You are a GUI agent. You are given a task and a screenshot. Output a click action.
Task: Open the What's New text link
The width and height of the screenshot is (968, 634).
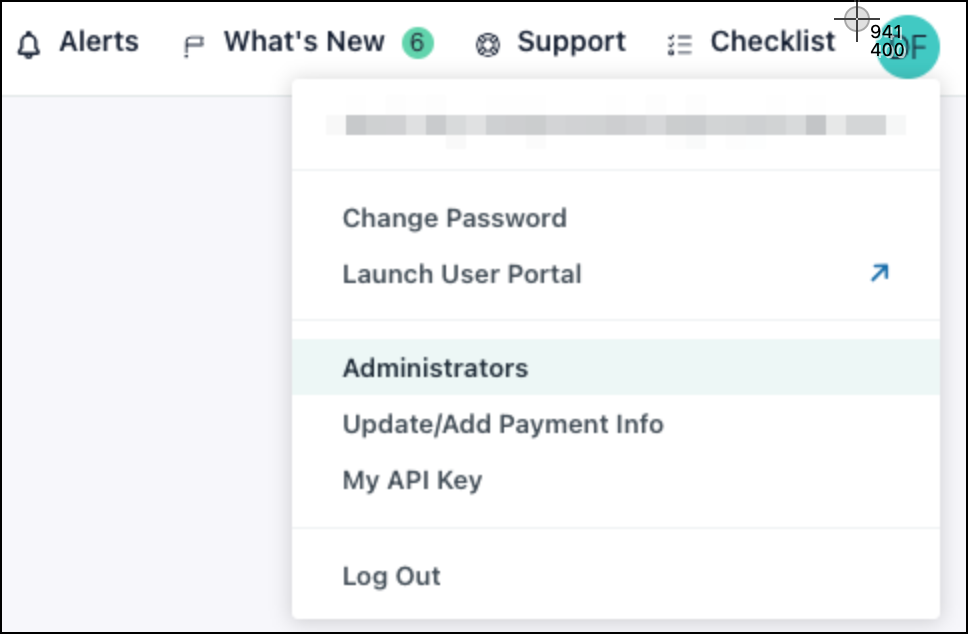click(x=303, y=42)
